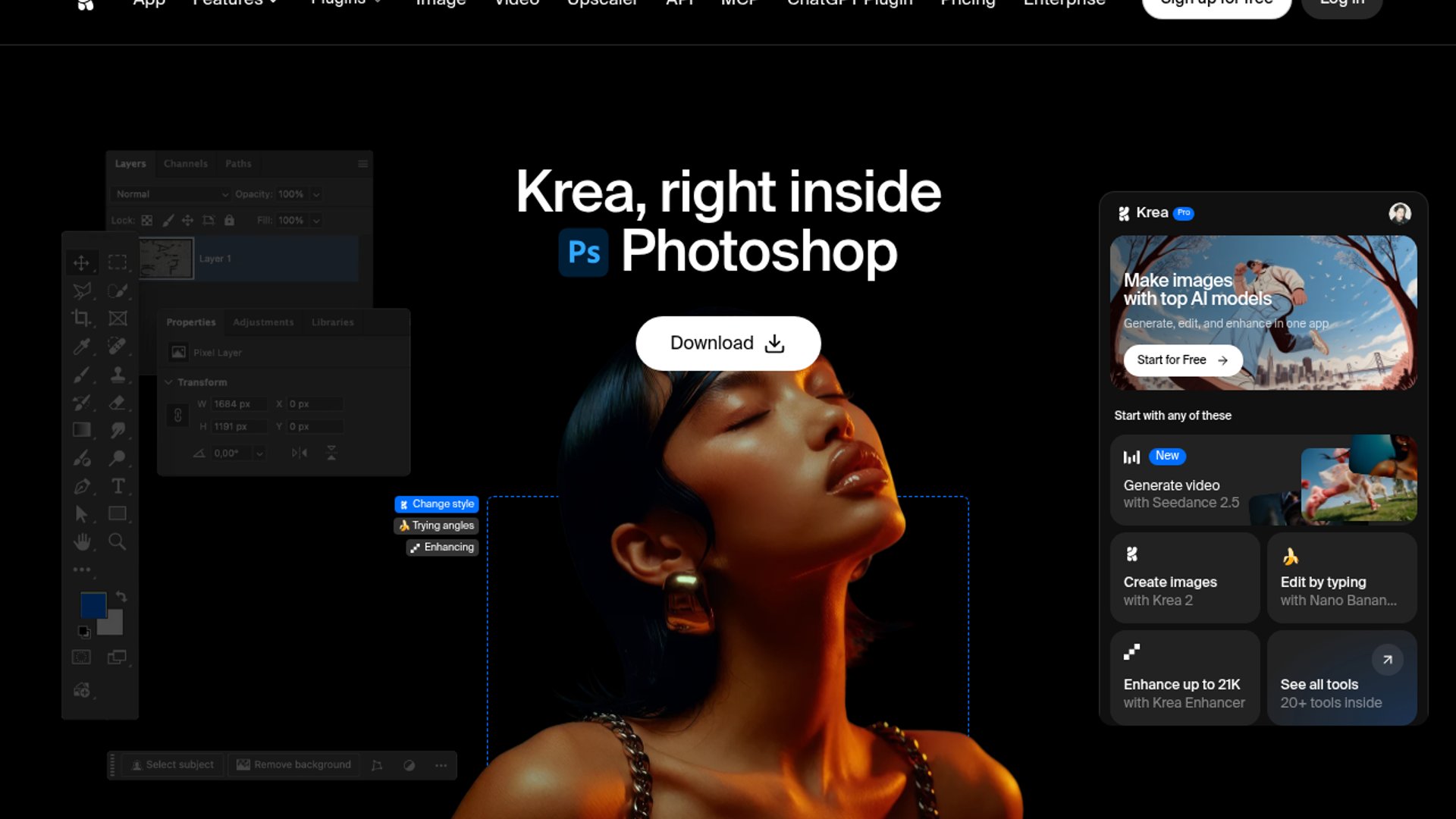Toggle lock image pixels brush icon
1456x819 pixels.
point(168,221)
